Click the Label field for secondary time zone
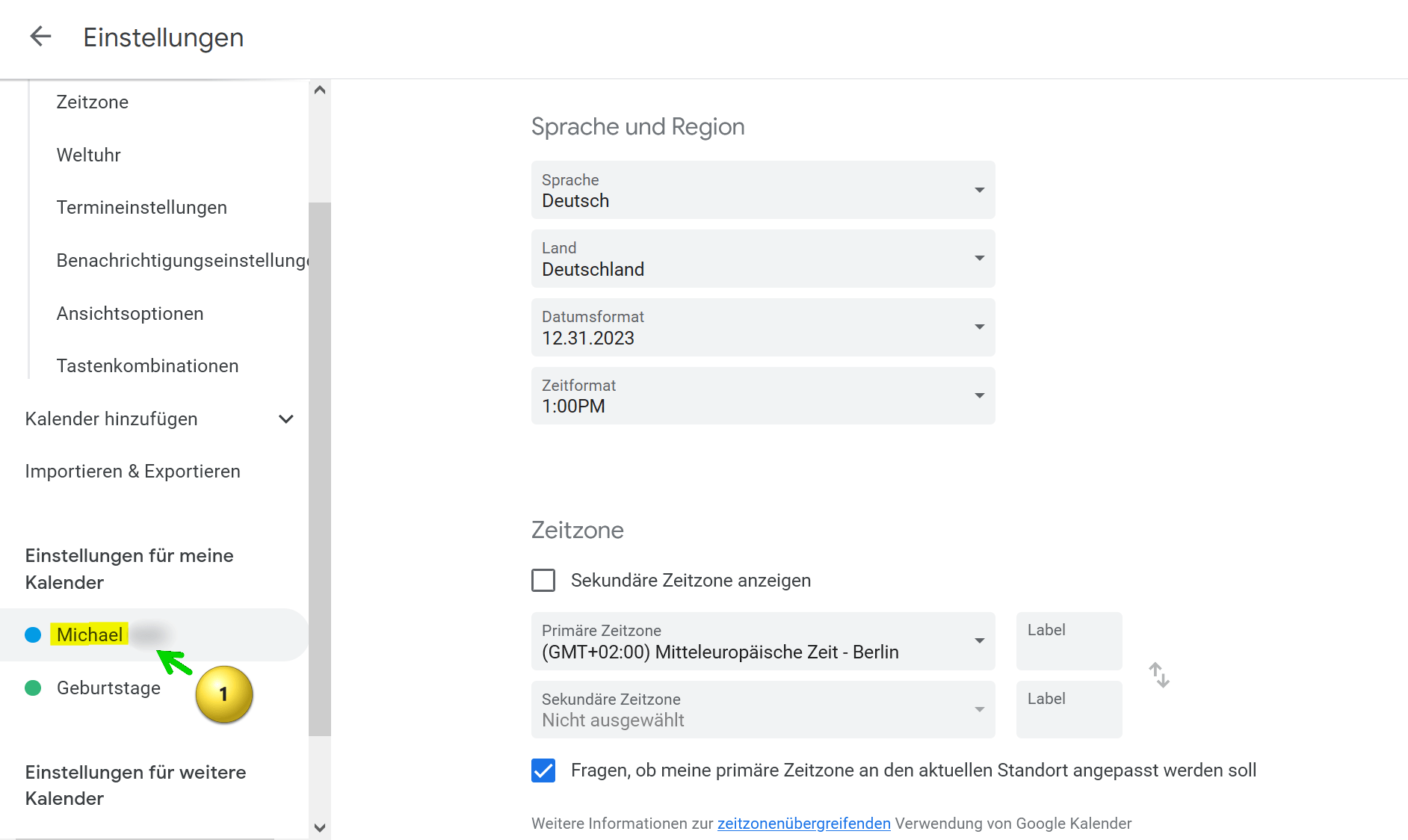 click(x=1069, y=710)
